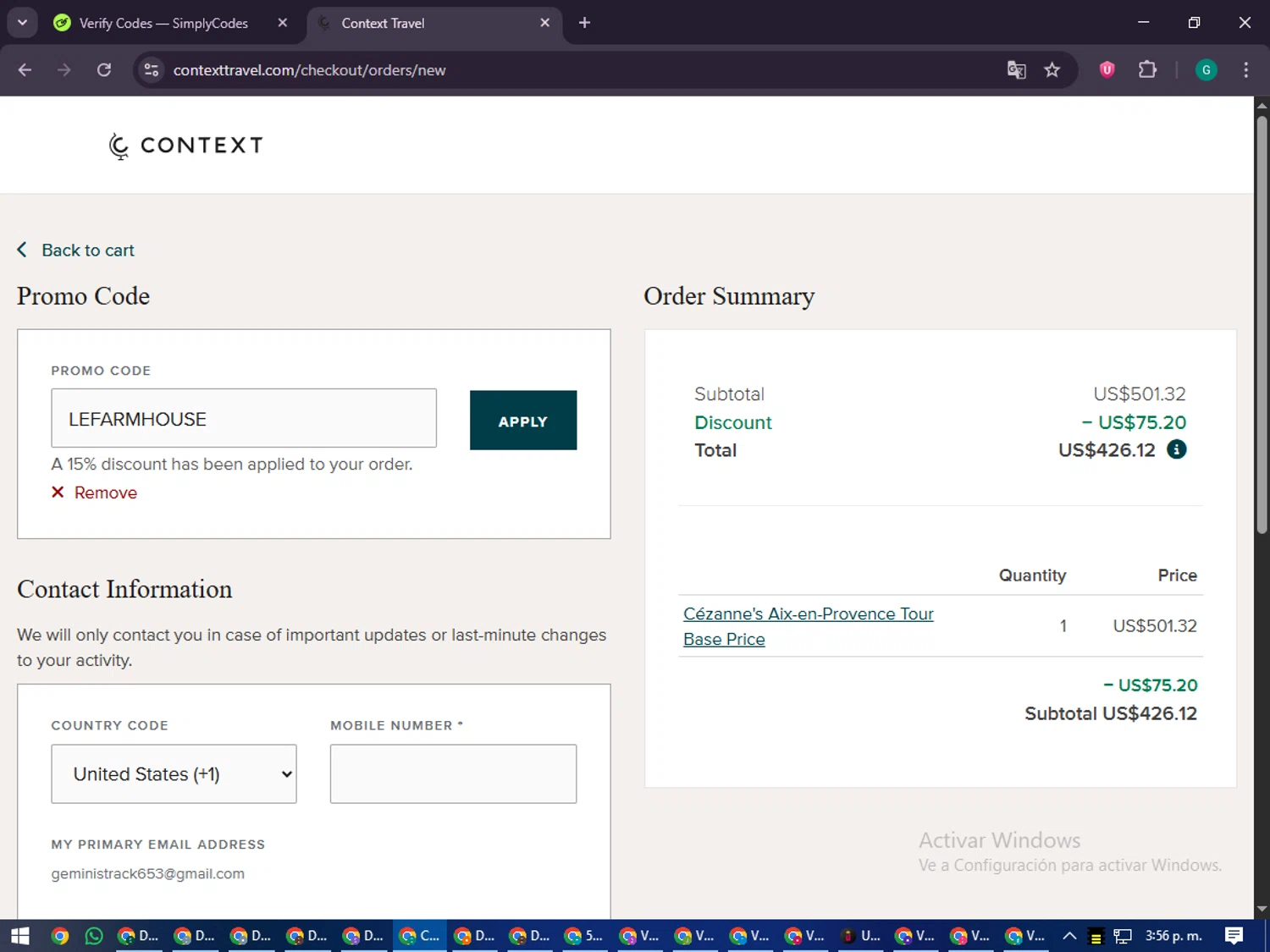Viewport: 1270px width, 952px height.
Task: Click the taskbar clock 3:56 p. m.
Action: pyautogui.click(x=1173, y=935)
